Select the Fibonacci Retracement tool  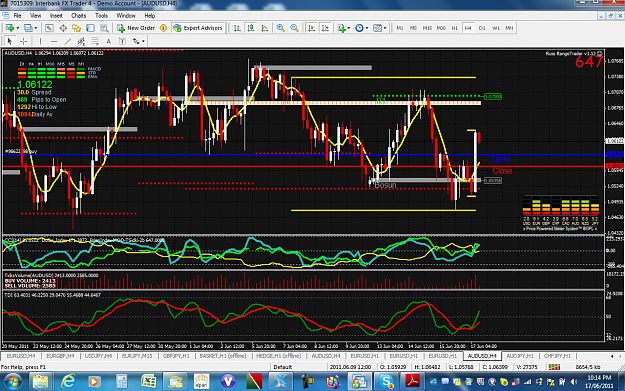pyautogui.click(x=95, y=41)
